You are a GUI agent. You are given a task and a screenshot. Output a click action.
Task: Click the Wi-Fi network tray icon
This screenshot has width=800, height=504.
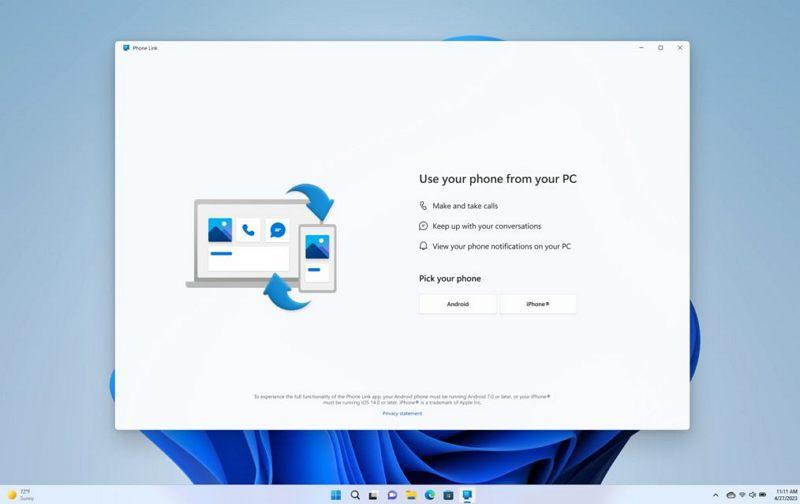pos(742,495)
